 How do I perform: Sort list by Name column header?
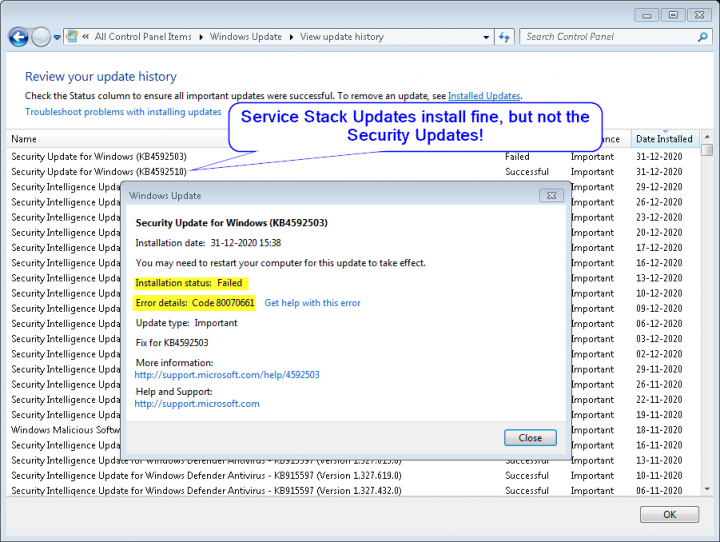24,139
